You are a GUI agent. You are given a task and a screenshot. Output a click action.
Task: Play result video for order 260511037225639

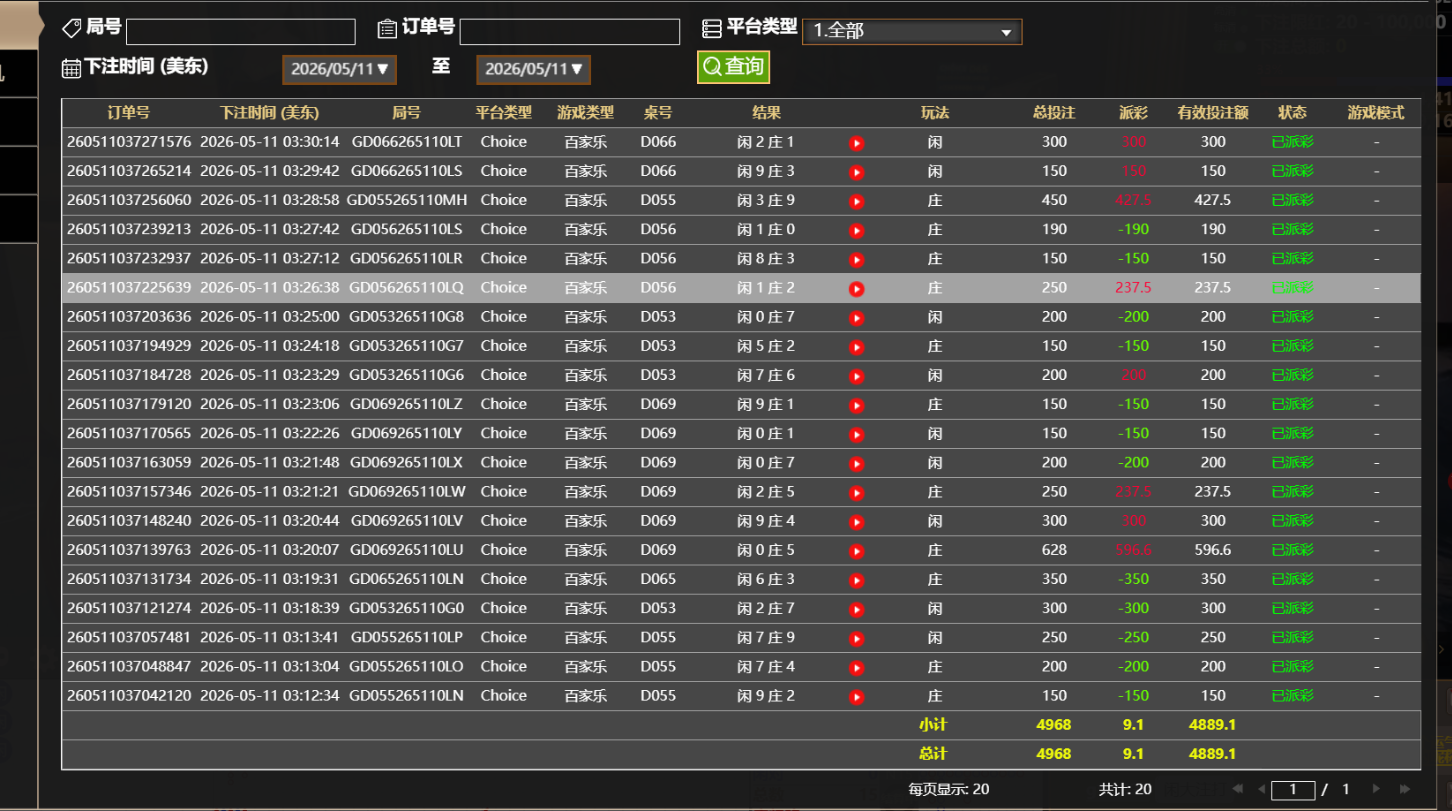(x=856, y=289)
